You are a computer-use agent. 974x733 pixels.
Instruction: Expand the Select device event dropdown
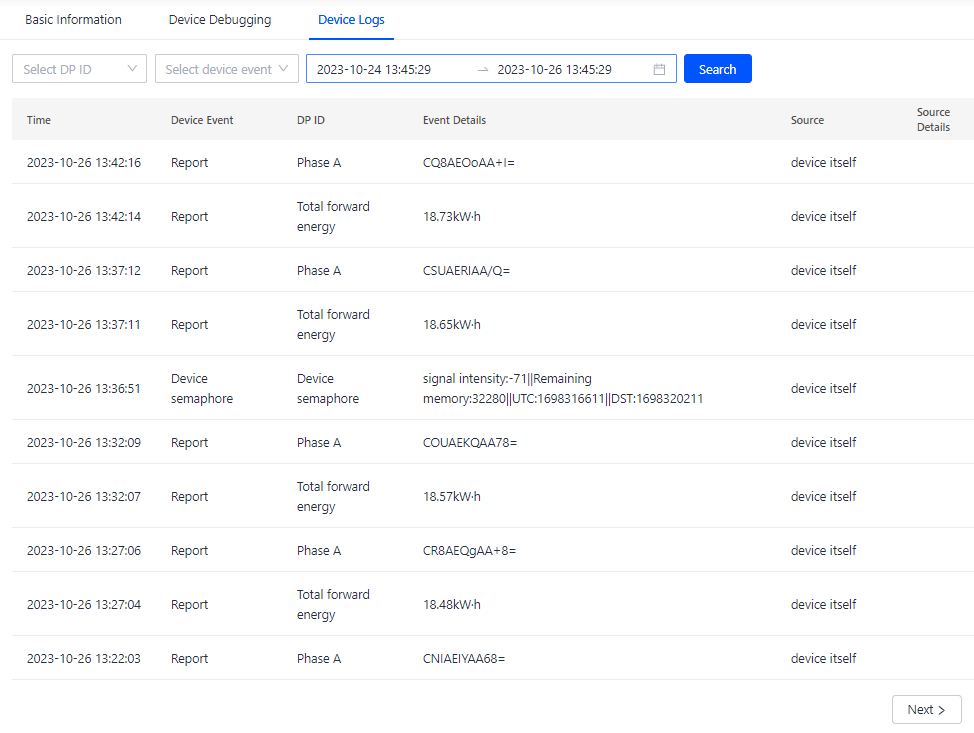coord(226,69)
